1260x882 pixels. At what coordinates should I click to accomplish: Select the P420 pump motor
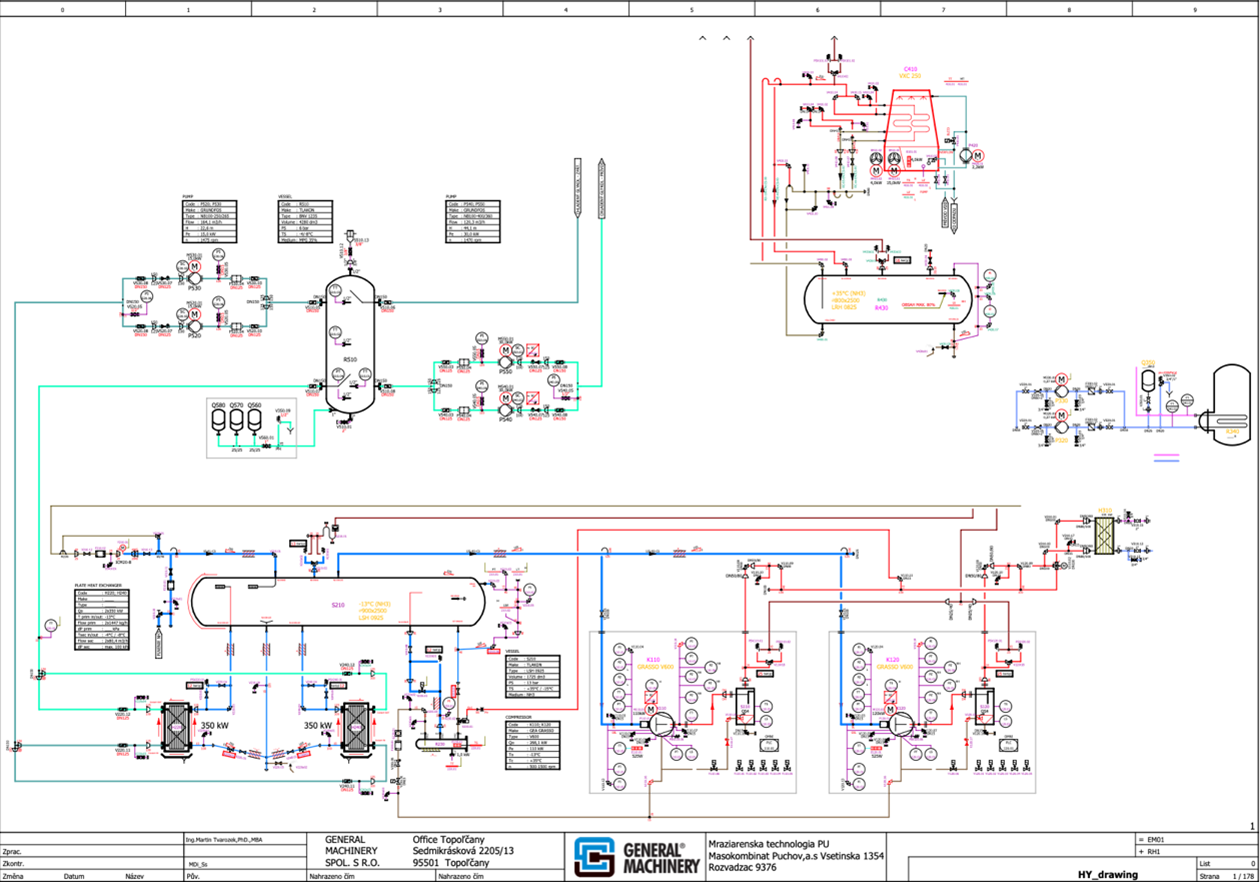[977, 157]
